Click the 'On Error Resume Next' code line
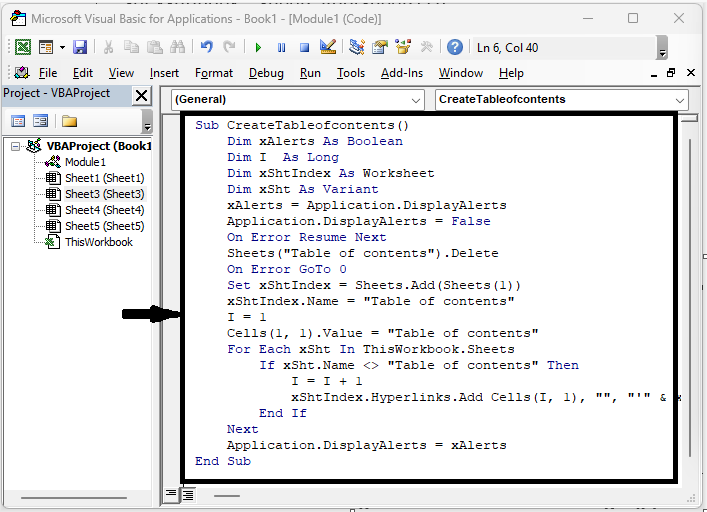Viewport: 707px width, 512px height. tap(307, 237)
